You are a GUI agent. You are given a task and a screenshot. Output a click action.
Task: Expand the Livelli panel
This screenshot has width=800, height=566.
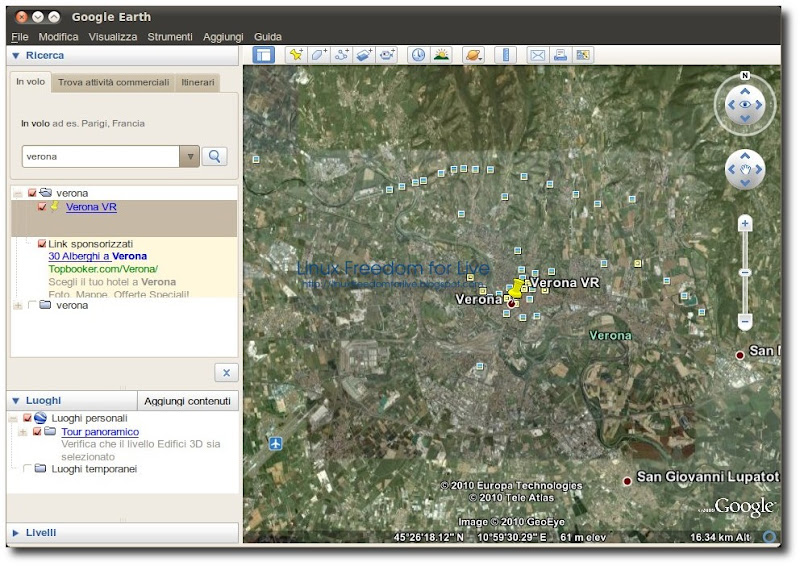point(16,532)
